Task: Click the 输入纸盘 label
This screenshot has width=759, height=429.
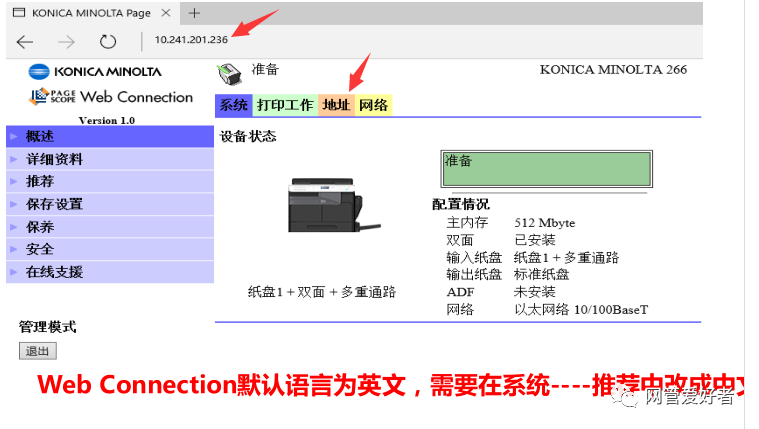Action: [x=474, y=258]
